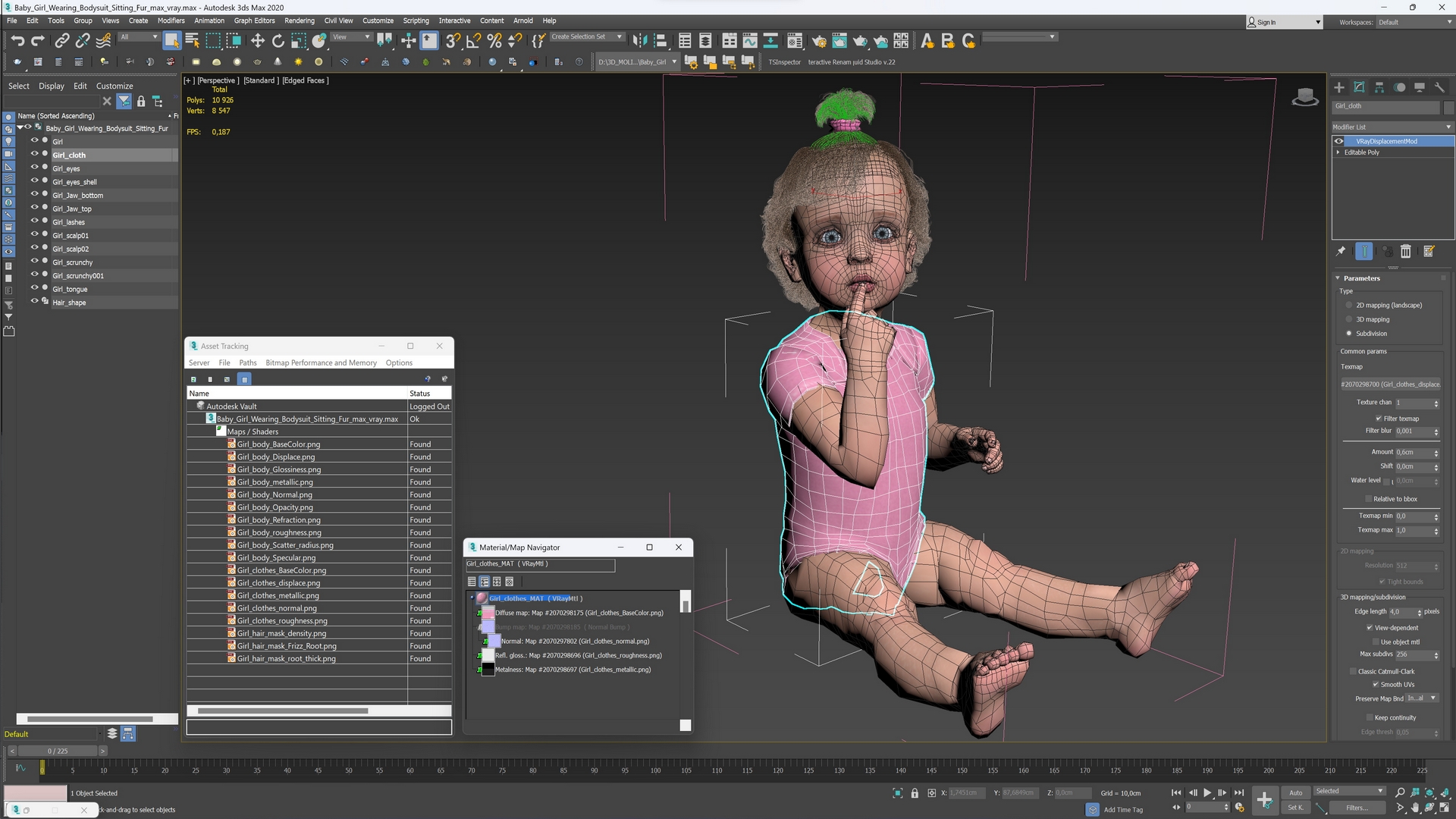Click the Mirror tool icon
The image size is (1456, 819).
[640, 40]
